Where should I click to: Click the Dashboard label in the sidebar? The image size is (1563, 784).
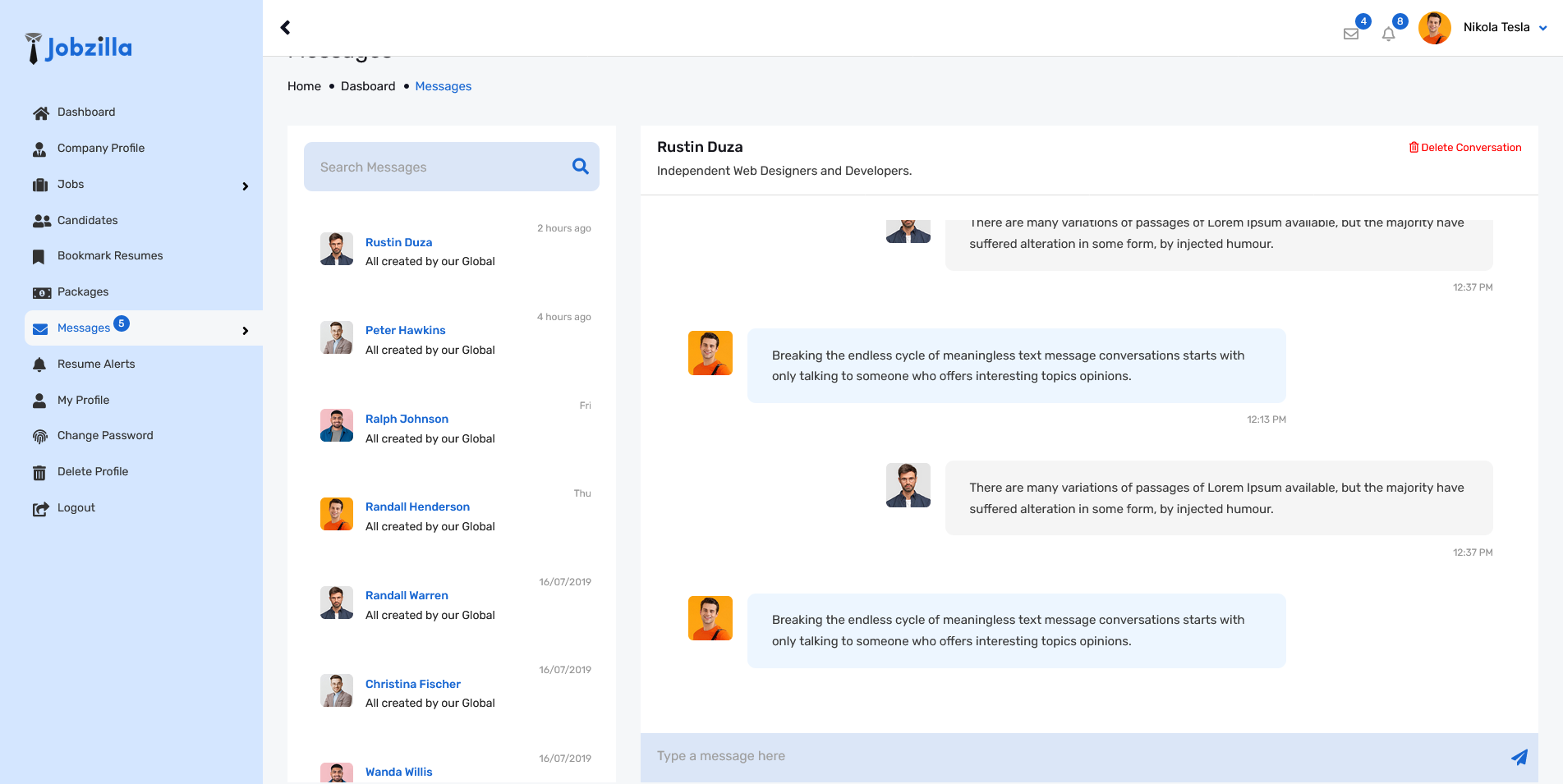[86, 112]
